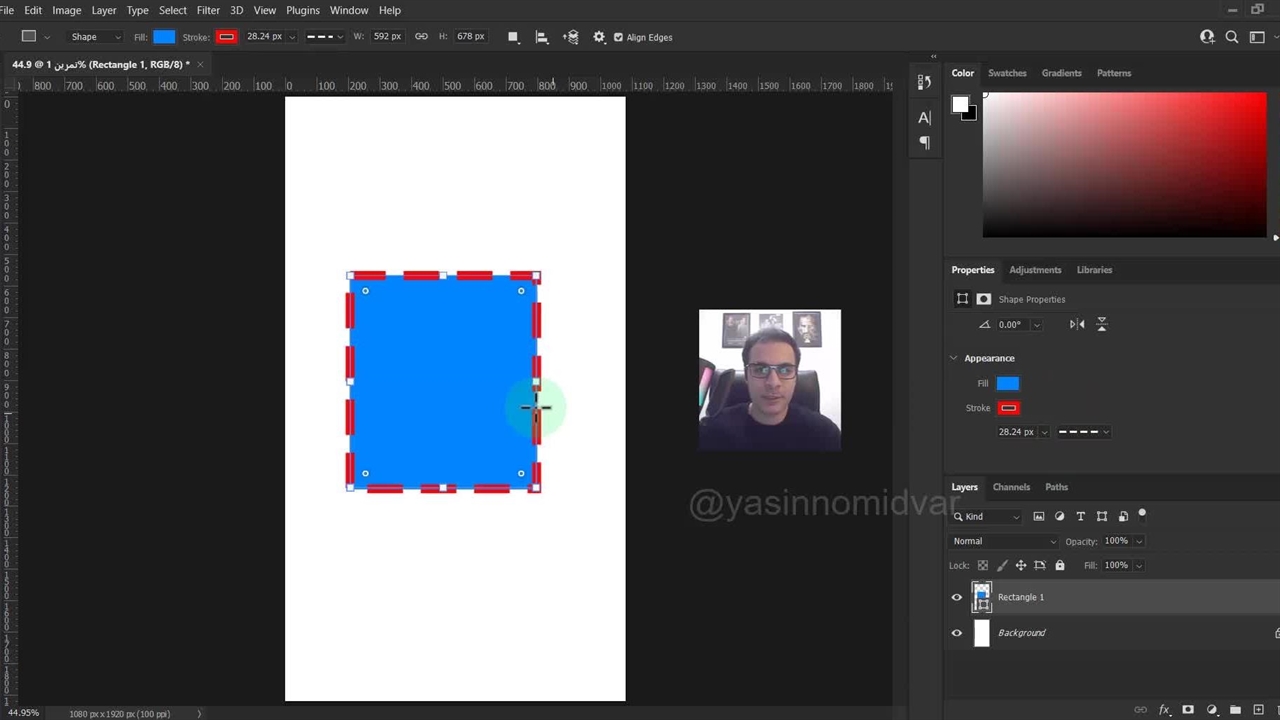Open the Filter menu
Viewport: 1280px width, 720px height.
[x=208, y=10]
